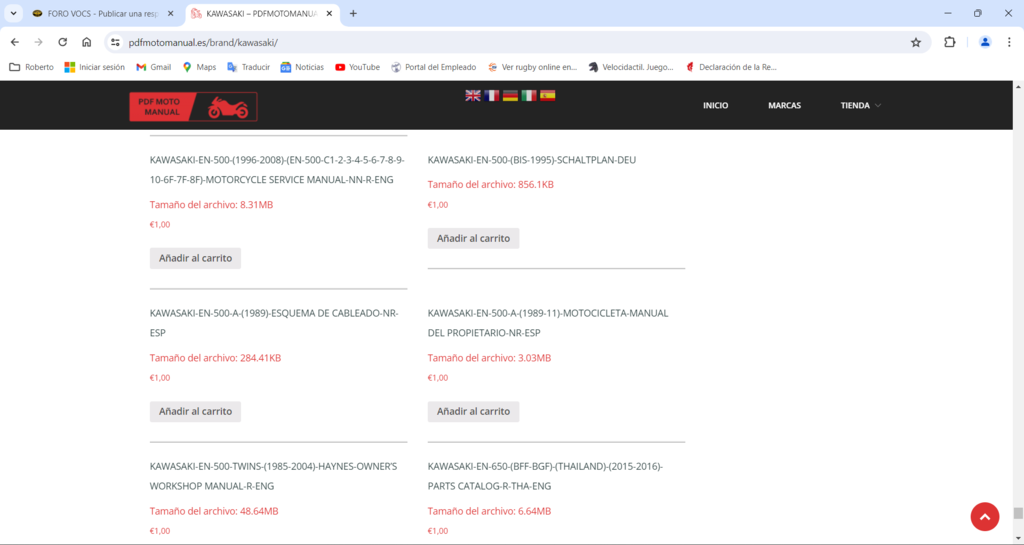Click 'Tamaño del archivo: 48.64MB' text
The image size is (1024, 545).
coord(214,511)
